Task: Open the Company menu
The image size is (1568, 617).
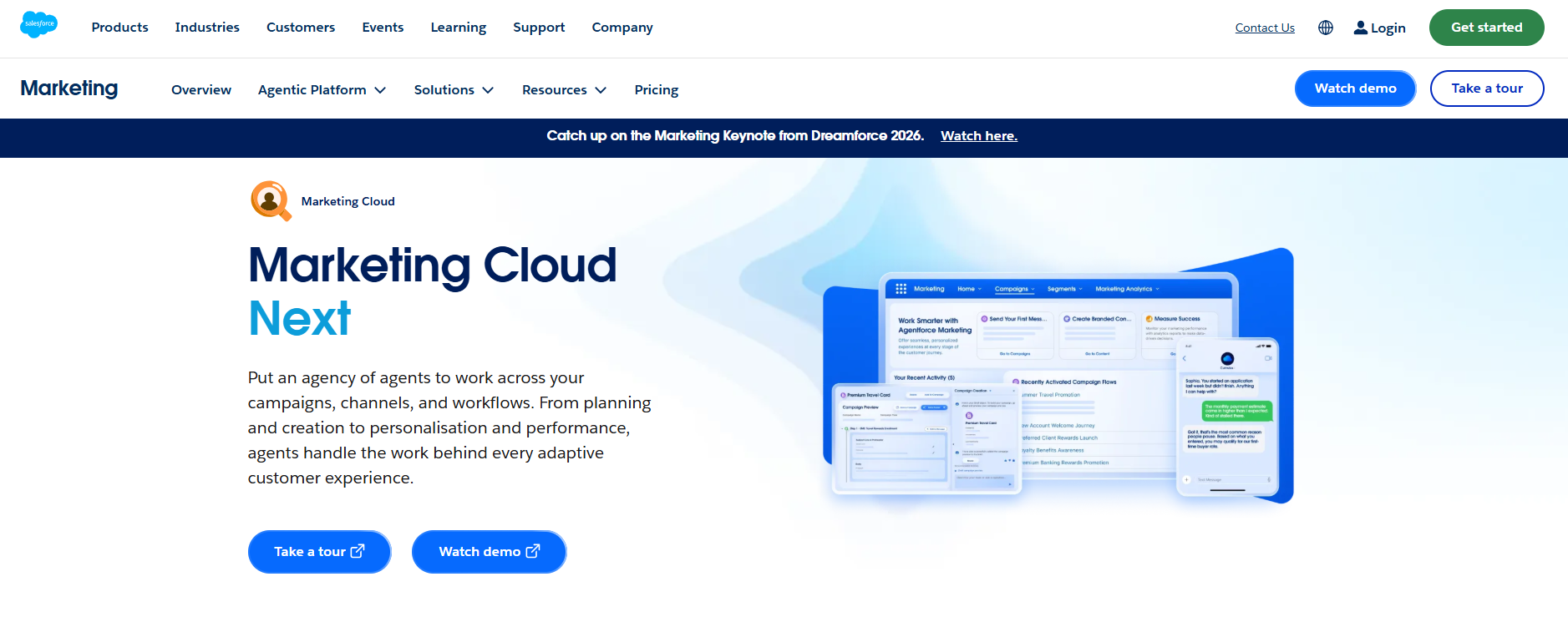Action: [622, 28]
